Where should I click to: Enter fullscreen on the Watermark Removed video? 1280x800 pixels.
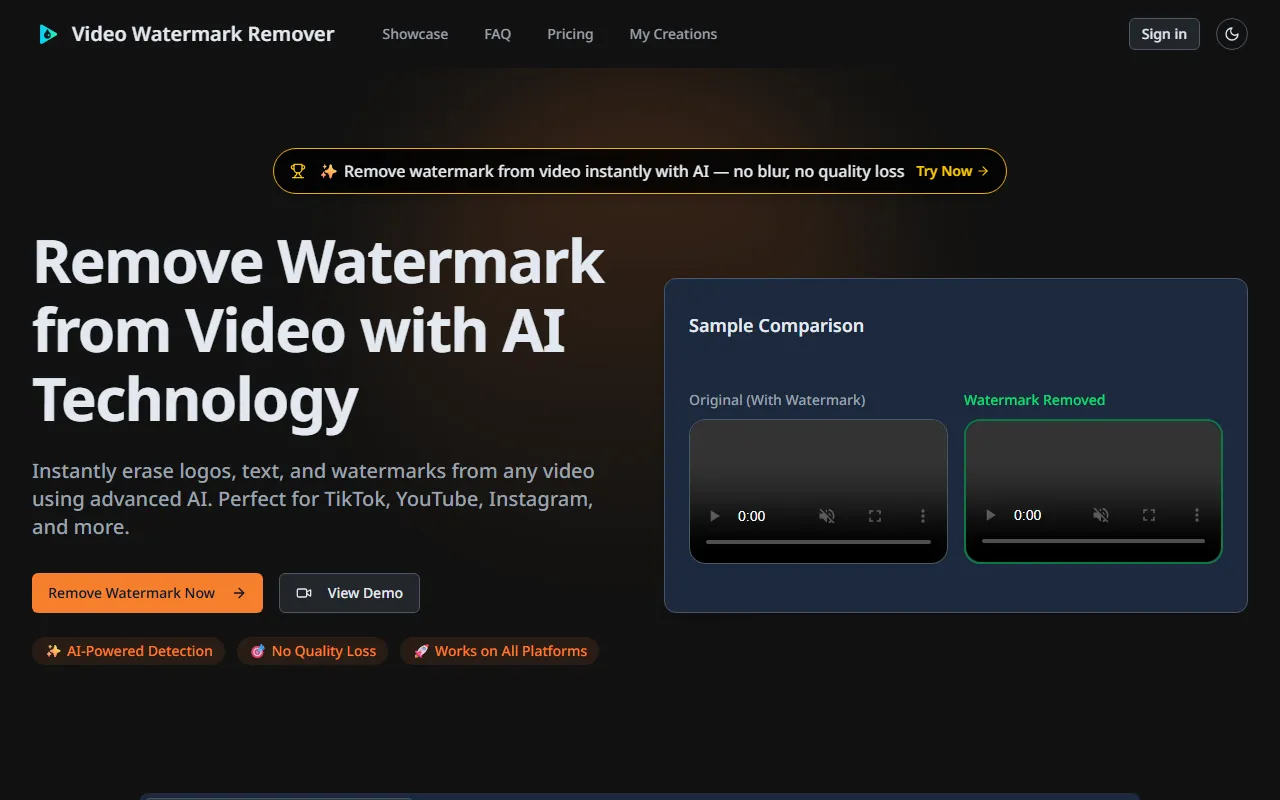click(1149, 515)
